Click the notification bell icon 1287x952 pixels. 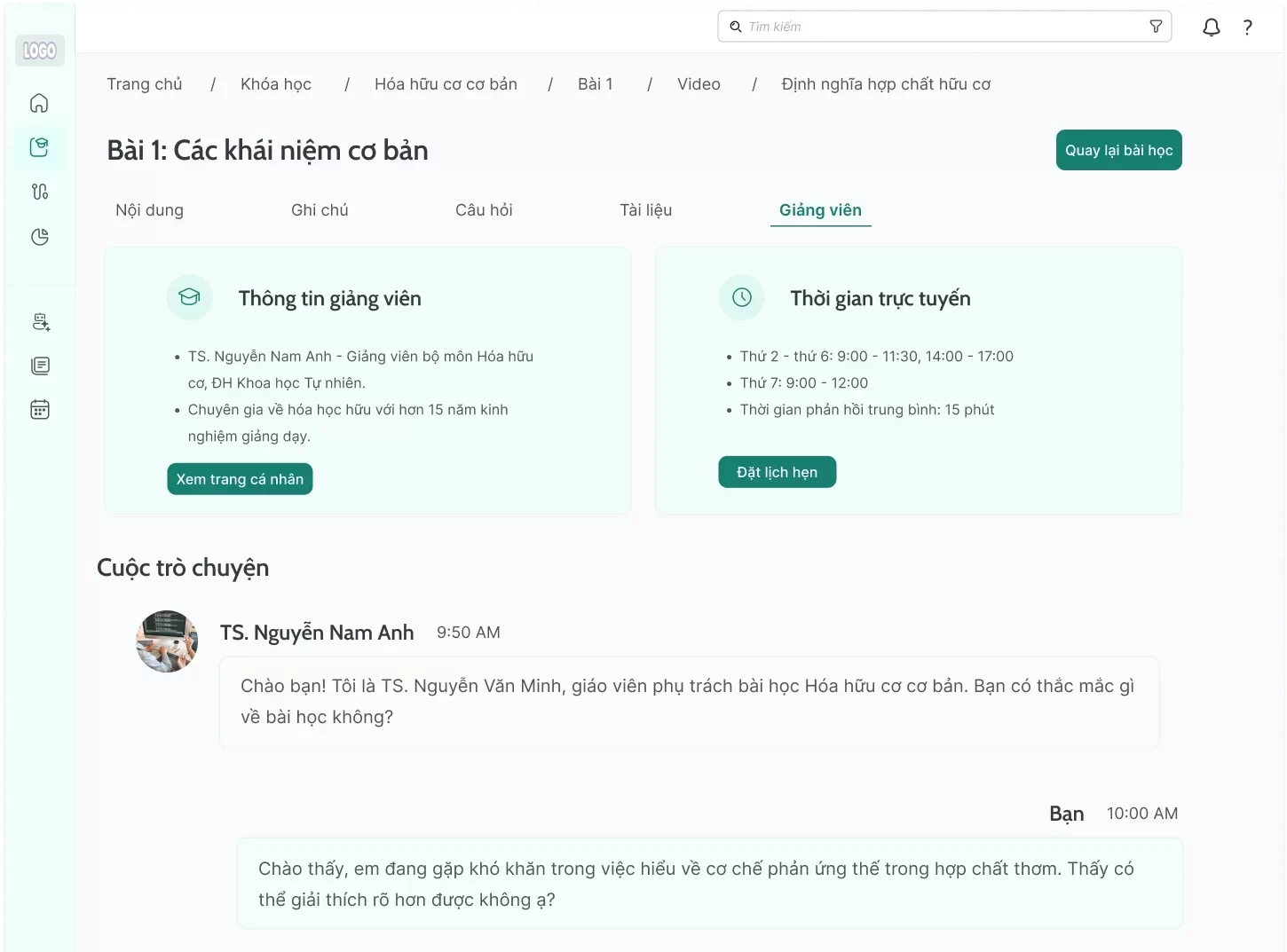[1211, 27]
